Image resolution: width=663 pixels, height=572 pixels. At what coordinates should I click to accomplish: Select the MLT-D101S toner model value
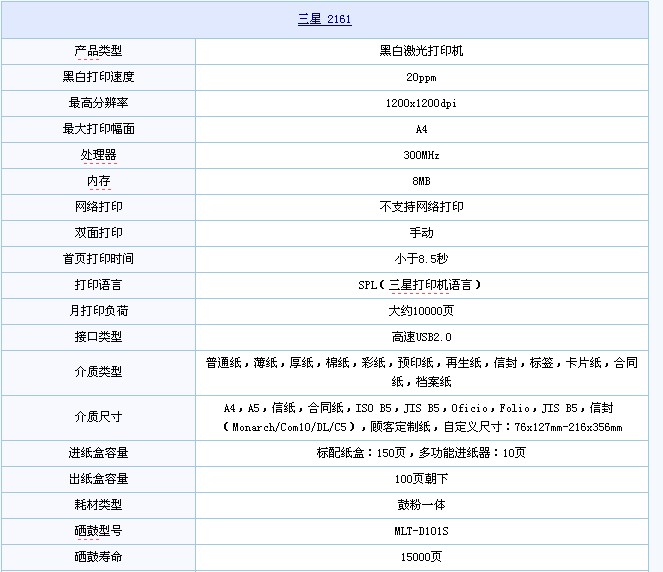[421, 531]
